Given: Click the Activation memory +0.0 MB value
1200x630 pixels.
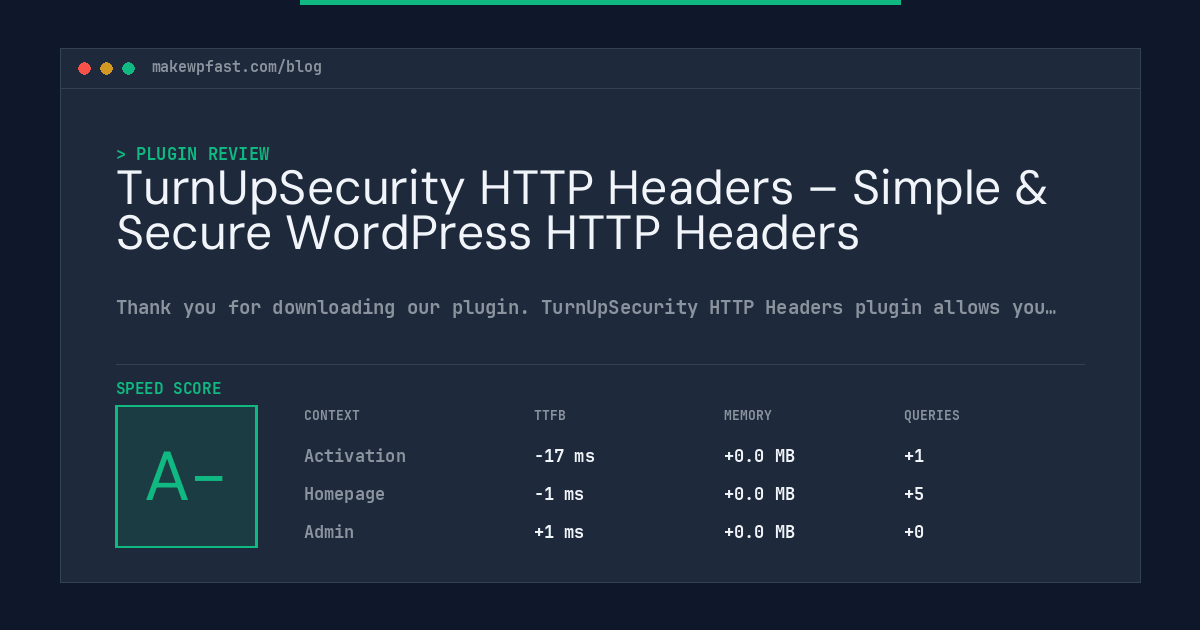Looking at the screenshot, I should pos(759,456).
